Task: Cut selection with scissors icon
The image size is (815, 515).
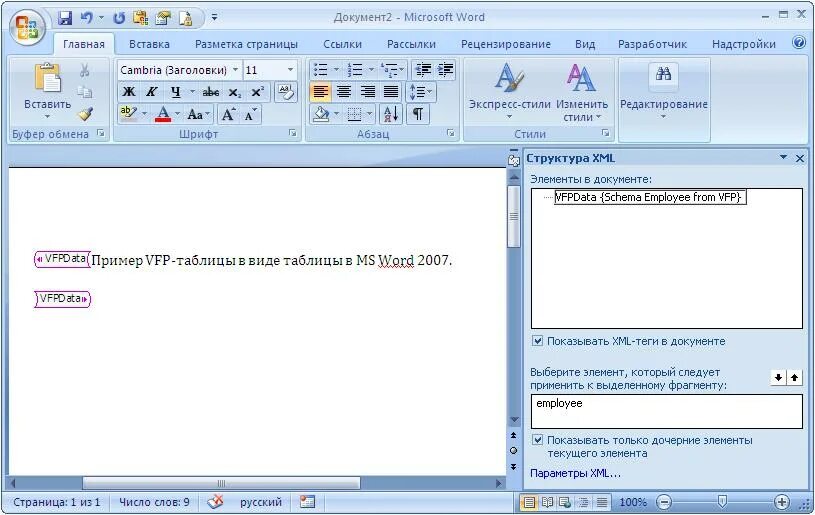Action: point(85,70)
